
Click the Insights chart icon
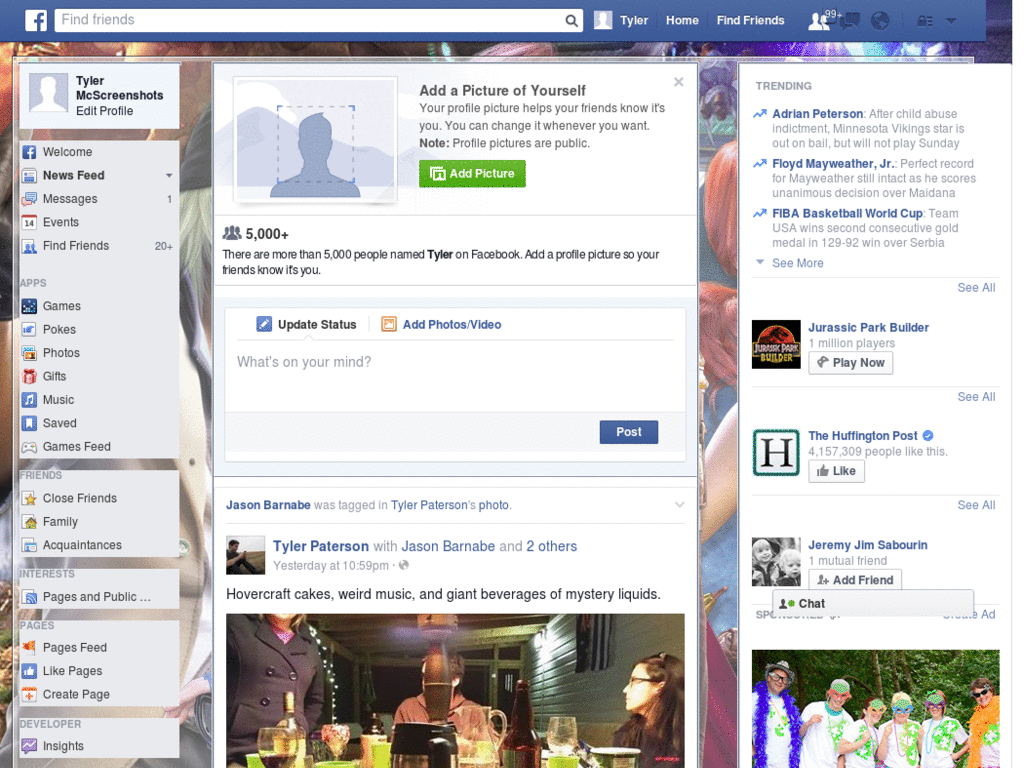coord(29,746)
